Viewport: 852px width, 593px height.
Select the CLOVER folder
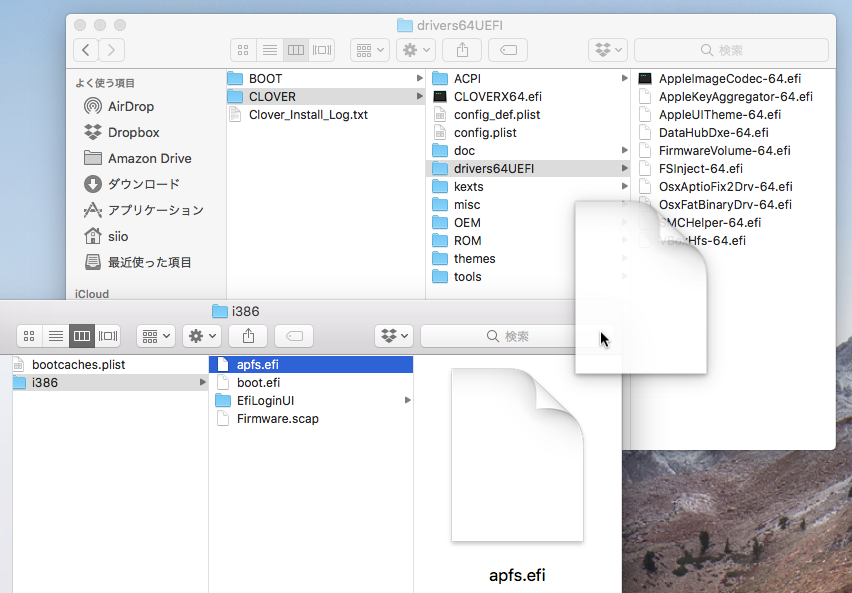325,97
